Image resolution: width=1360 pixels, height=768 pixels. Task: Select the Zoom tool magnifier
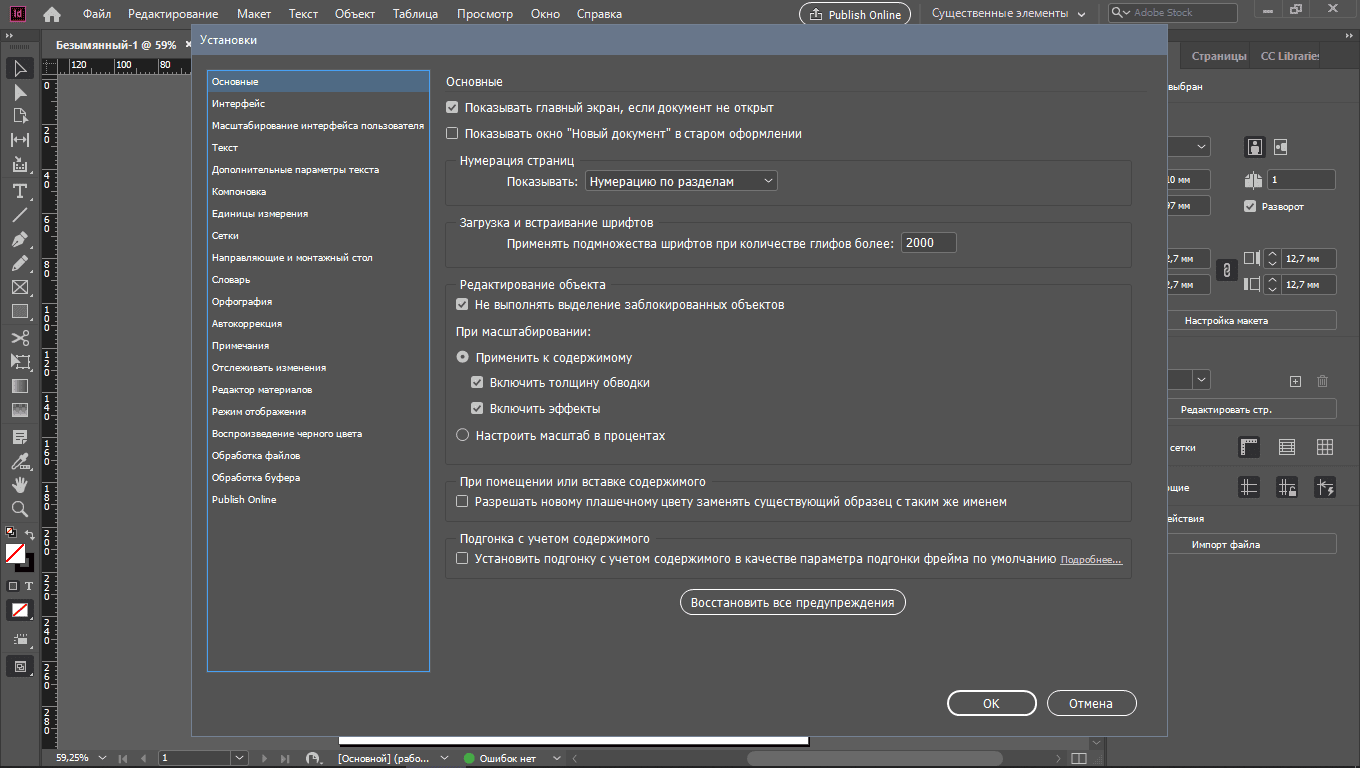tap(20, 508)
